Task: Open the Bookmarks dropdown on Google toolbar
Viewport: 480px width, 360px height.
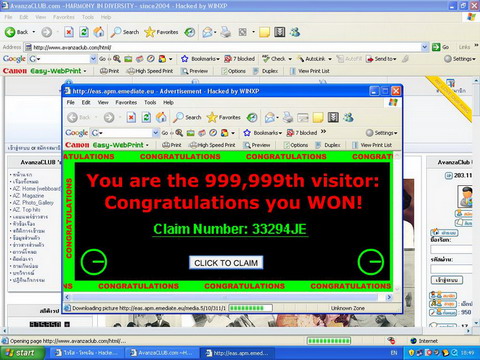Action: coord(200,59)
